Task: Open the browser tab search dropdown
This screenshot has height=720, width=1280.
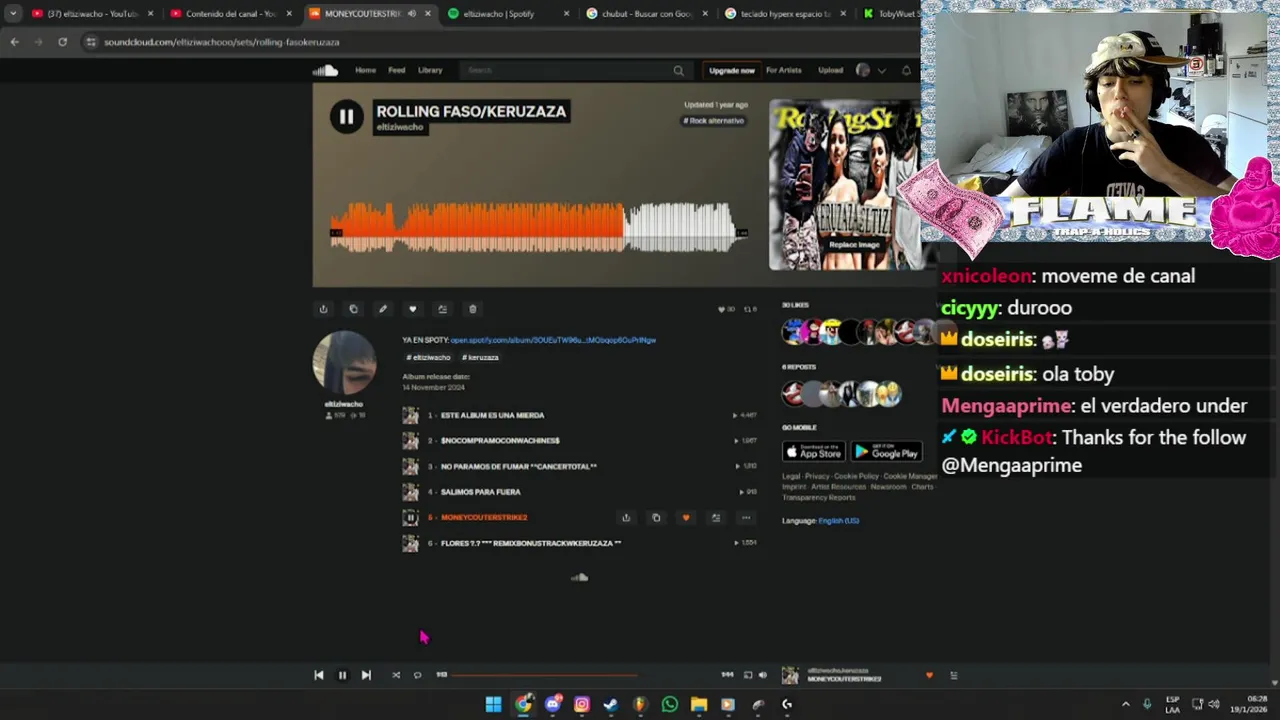Action: pyautogui.click(x=13, y=14)
